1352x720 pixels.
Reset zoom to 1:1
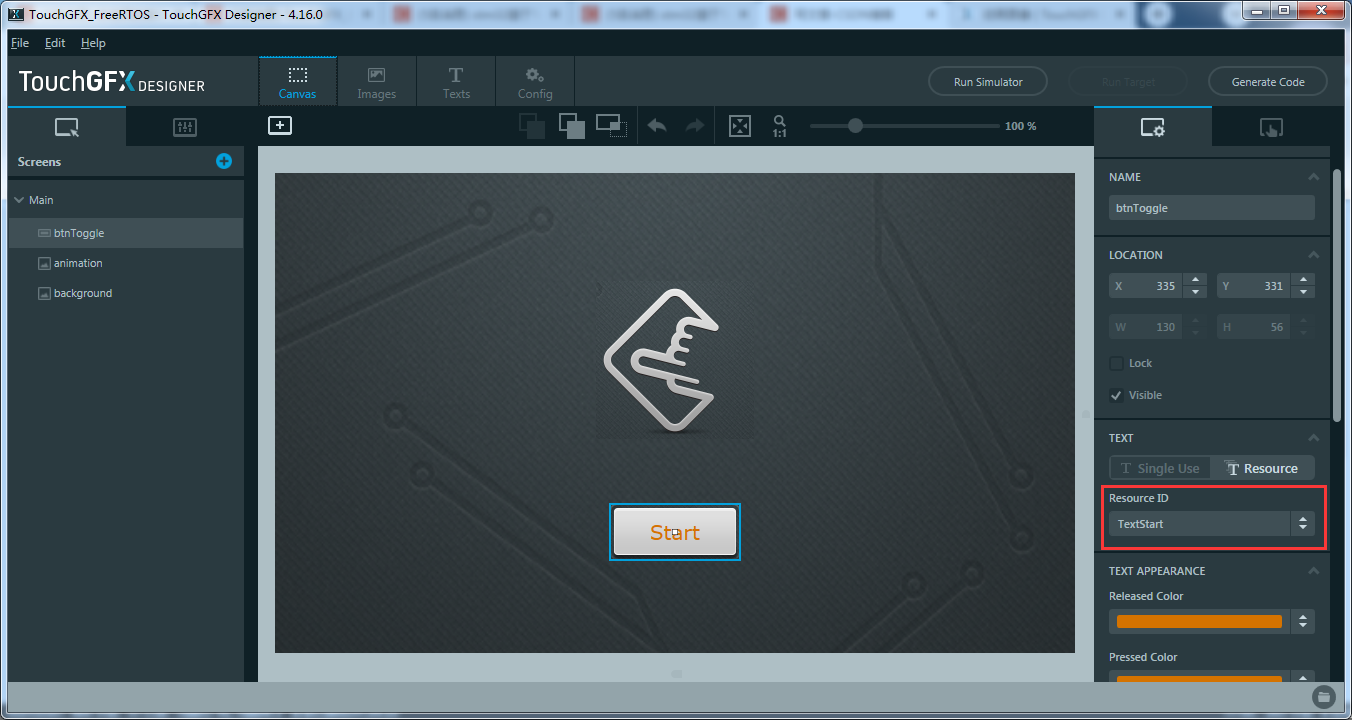pyautogui.click(x=779, y=126)
